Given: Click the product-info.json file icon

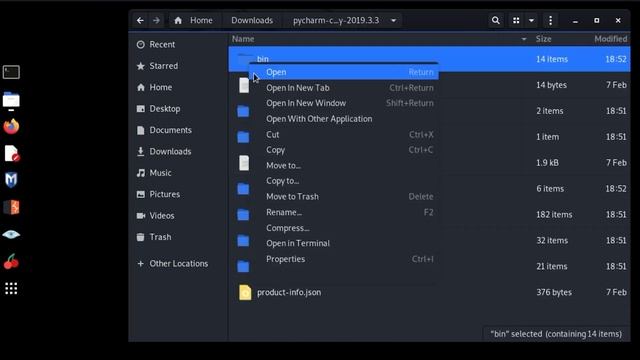Looking at the screenshot, I should (245, 292).
